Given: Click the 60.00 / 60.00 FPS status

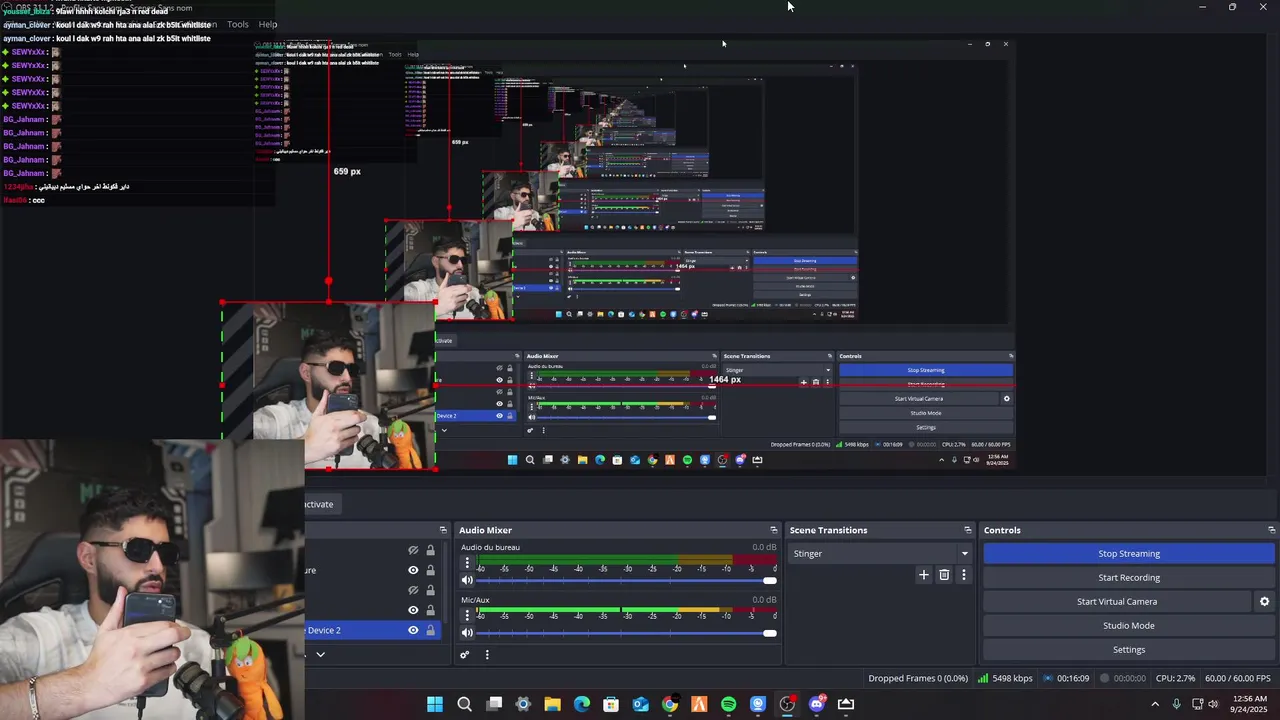Looking at the screenshot, I should click(x=1238, y=678).
